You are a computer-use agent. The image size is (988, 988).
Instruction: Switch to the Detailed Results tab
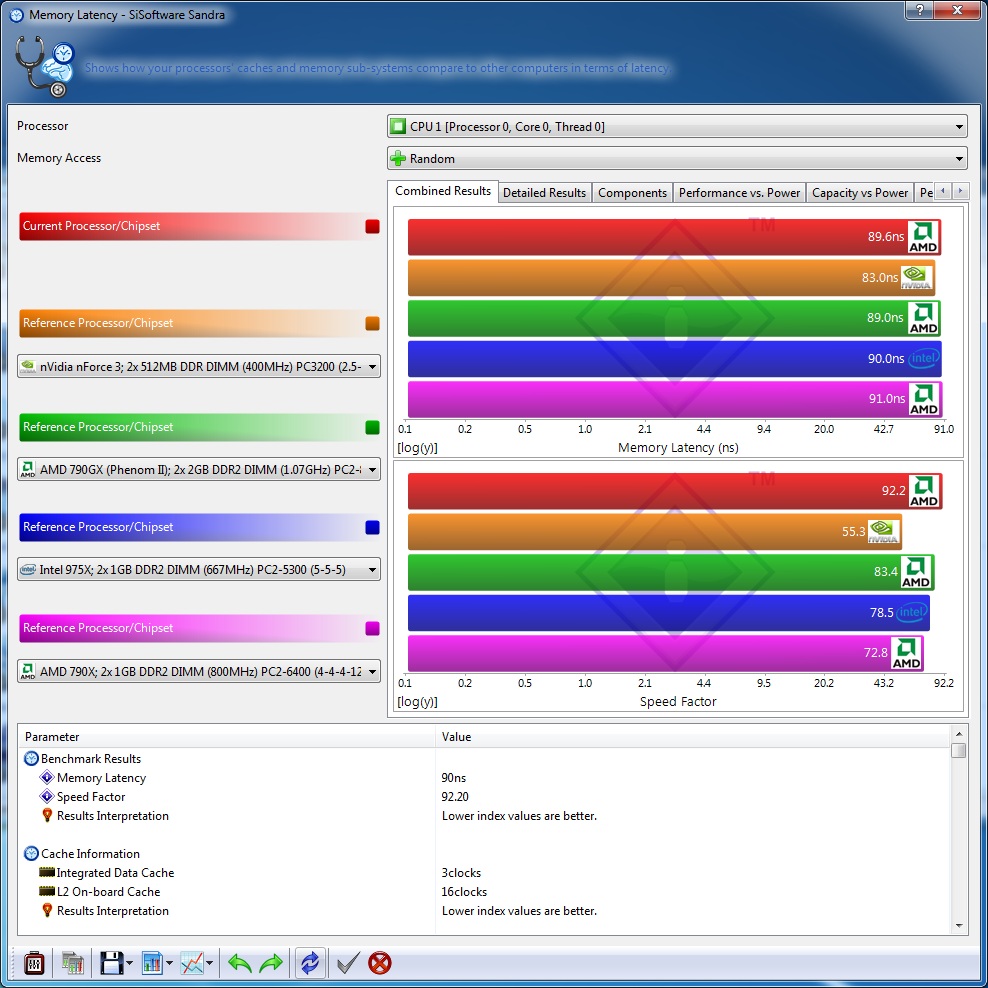click(544, 193)
